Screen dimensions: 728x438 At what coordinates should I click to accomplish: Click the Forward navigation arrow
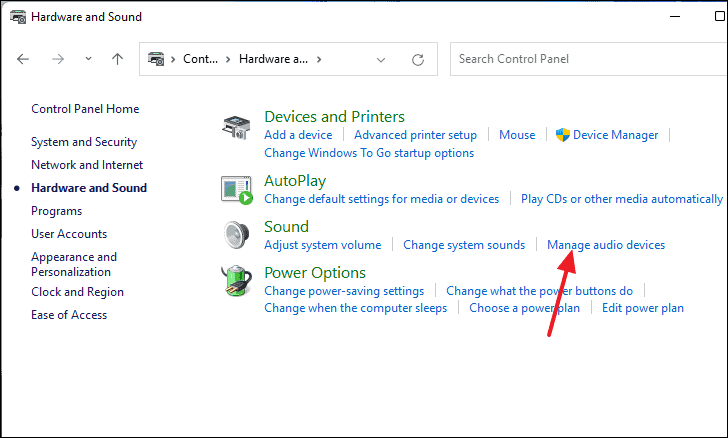coord(58,59)
